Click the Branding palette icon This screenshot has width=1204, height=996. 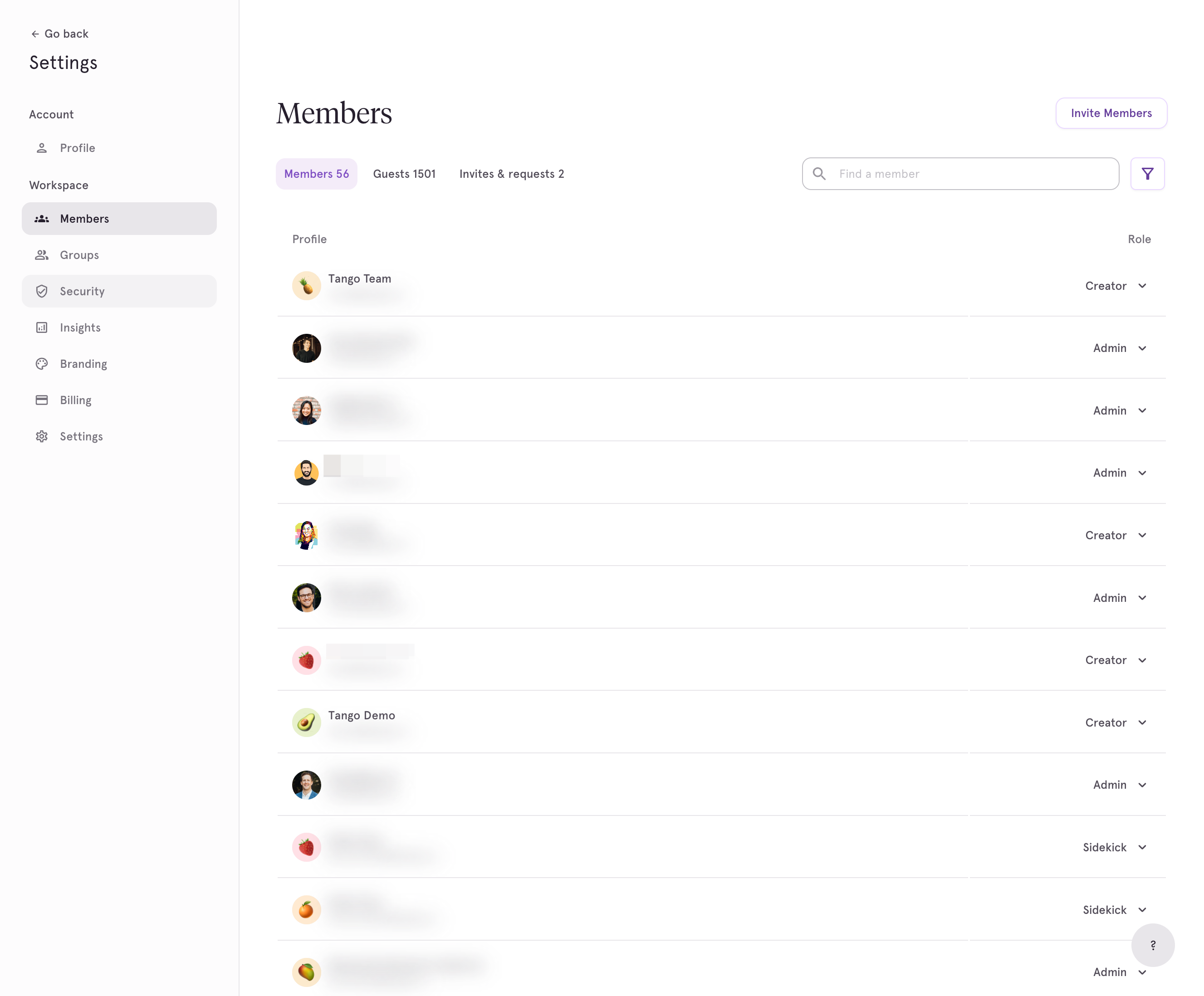42,364
